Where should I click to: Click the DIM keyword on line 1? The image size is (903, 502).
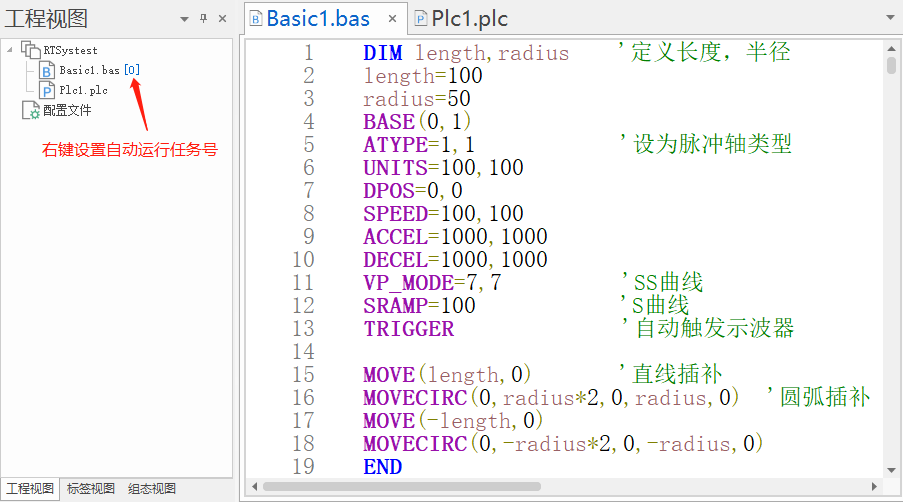coord(383,53)
